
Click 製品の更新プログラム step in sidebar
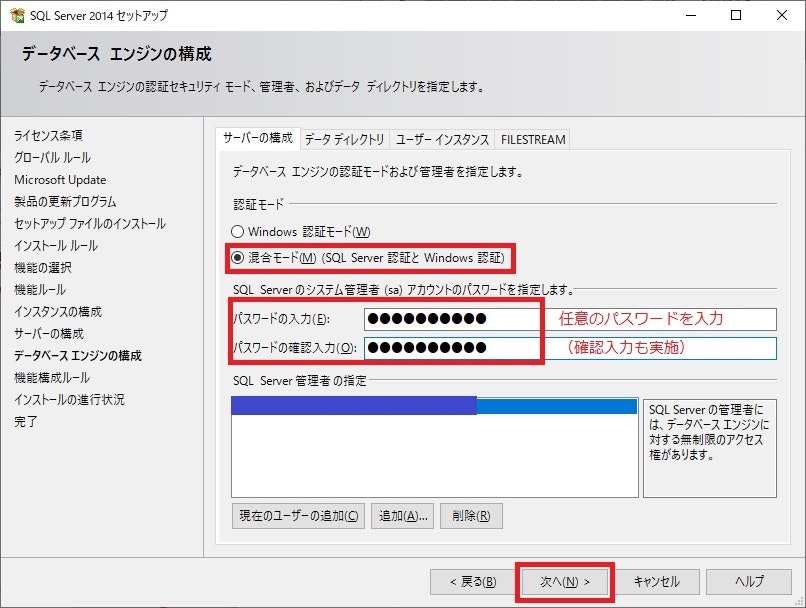[65, 201]
